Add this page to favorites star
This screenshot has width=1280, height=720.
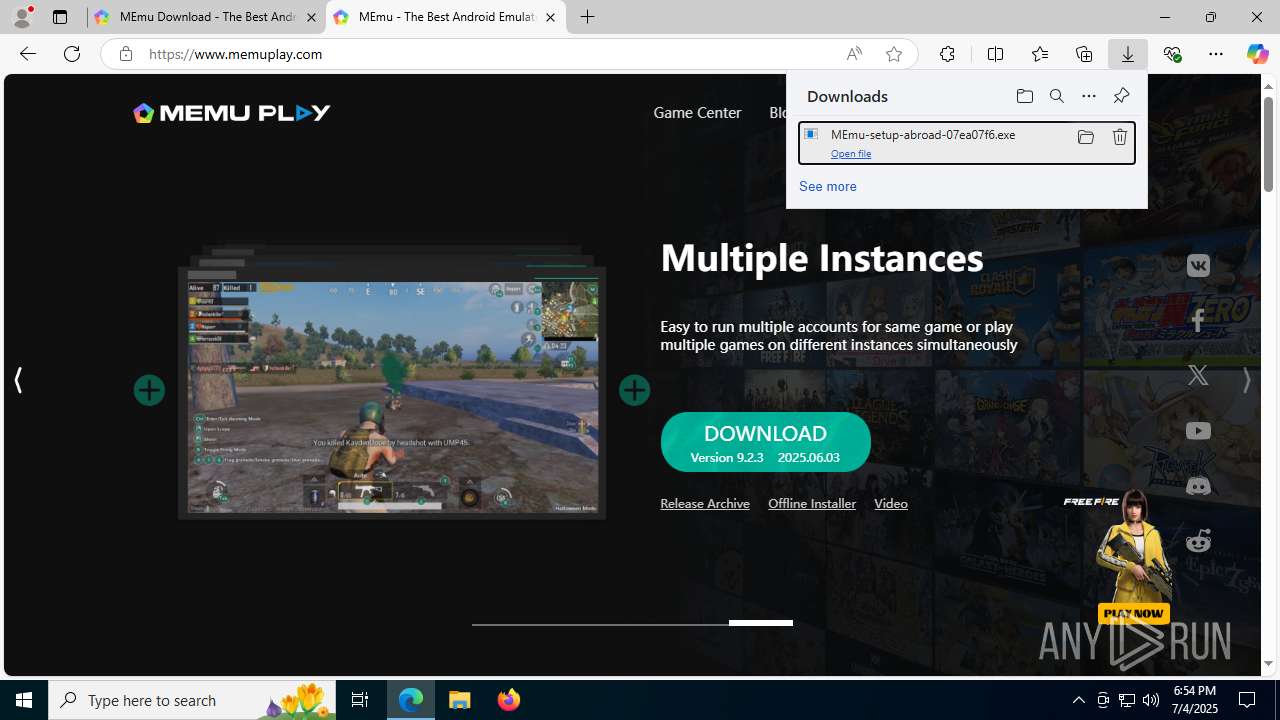[x=894, y=54]
